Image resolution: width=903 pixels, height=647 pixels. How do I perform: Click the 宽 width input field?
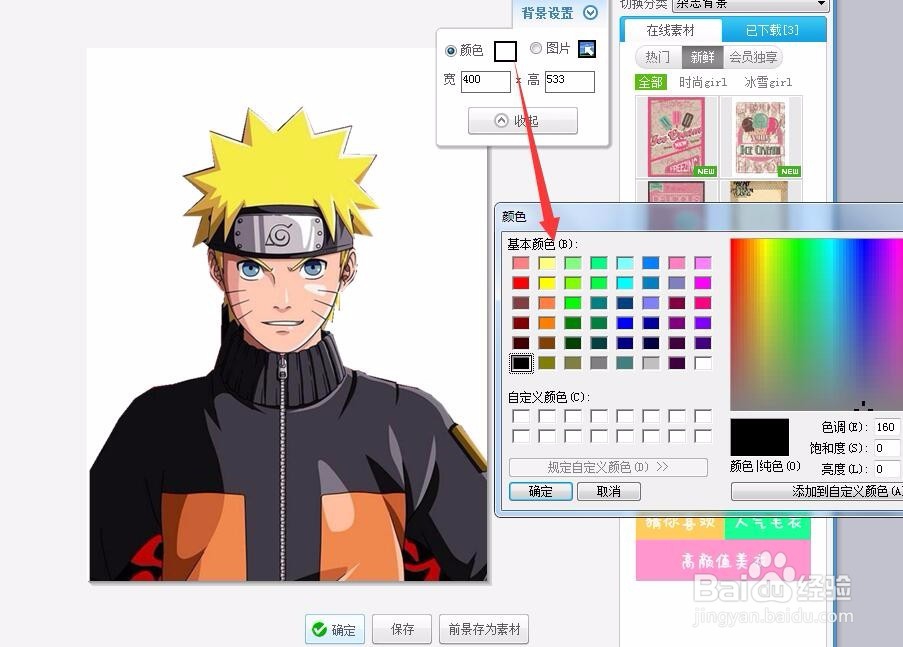pos(485,81)
